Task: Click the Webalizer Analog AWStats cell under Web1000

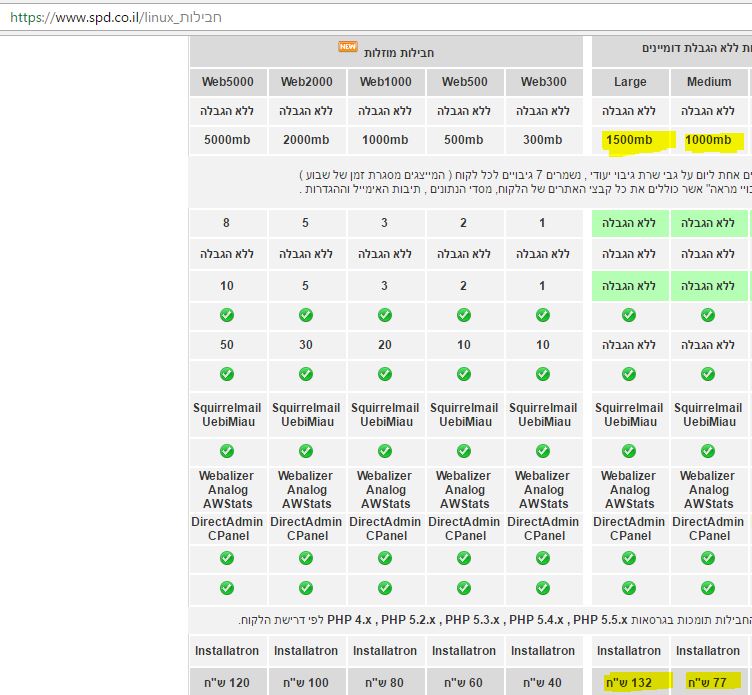Action: [386, 490]
